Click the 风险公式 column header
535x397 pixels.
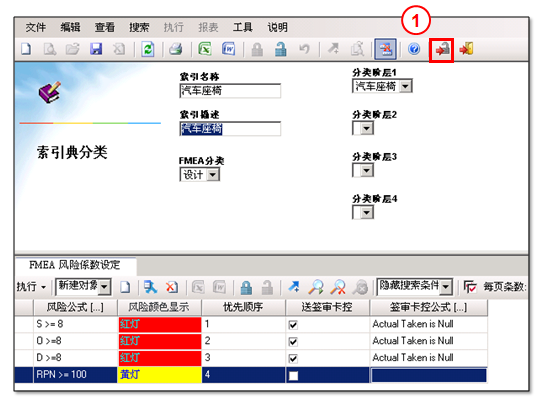point(75,307)
